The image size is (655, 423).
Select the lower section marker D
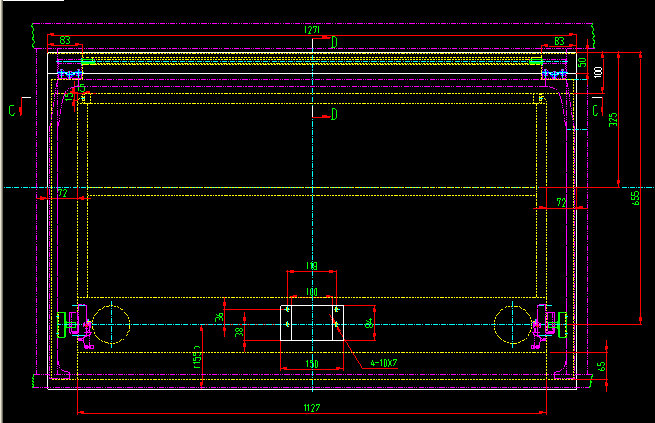coord(334,115)
